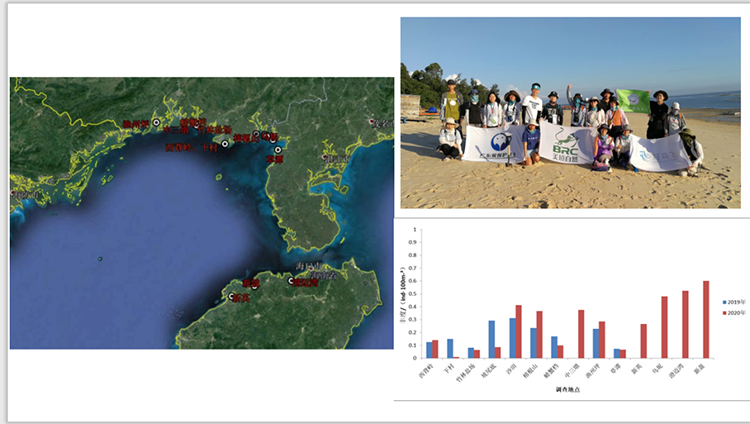
Task: Click the small island in the middle of sea
Action: tap(99, 259)
